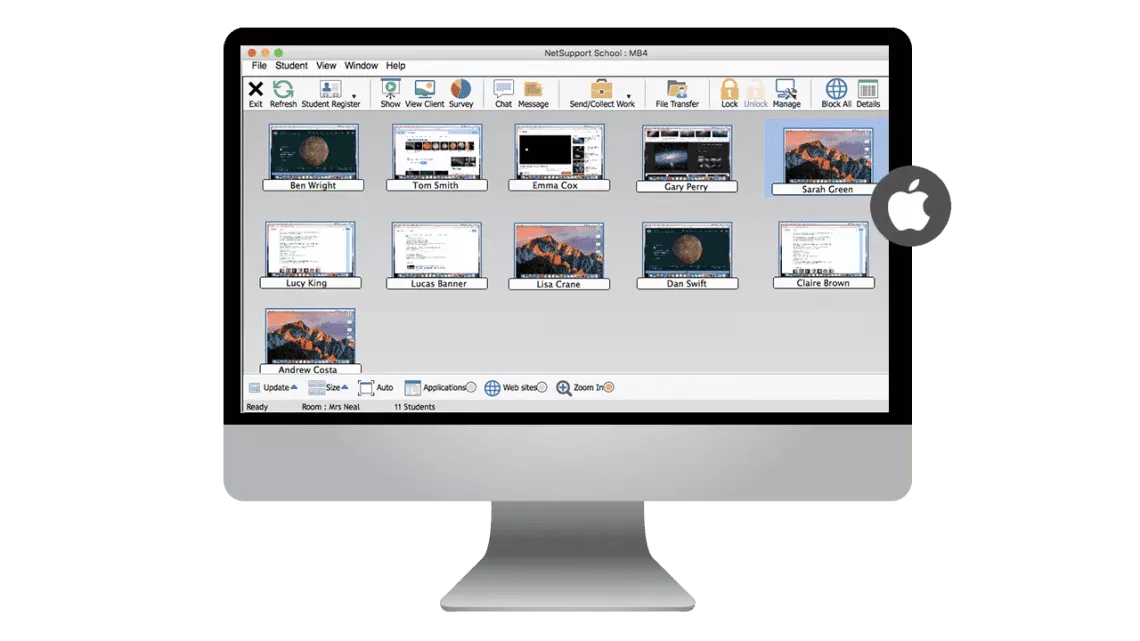The width and height of the screenshot is (1140, 641).
Task: Click the View Client icon
Action: (425, 90)
